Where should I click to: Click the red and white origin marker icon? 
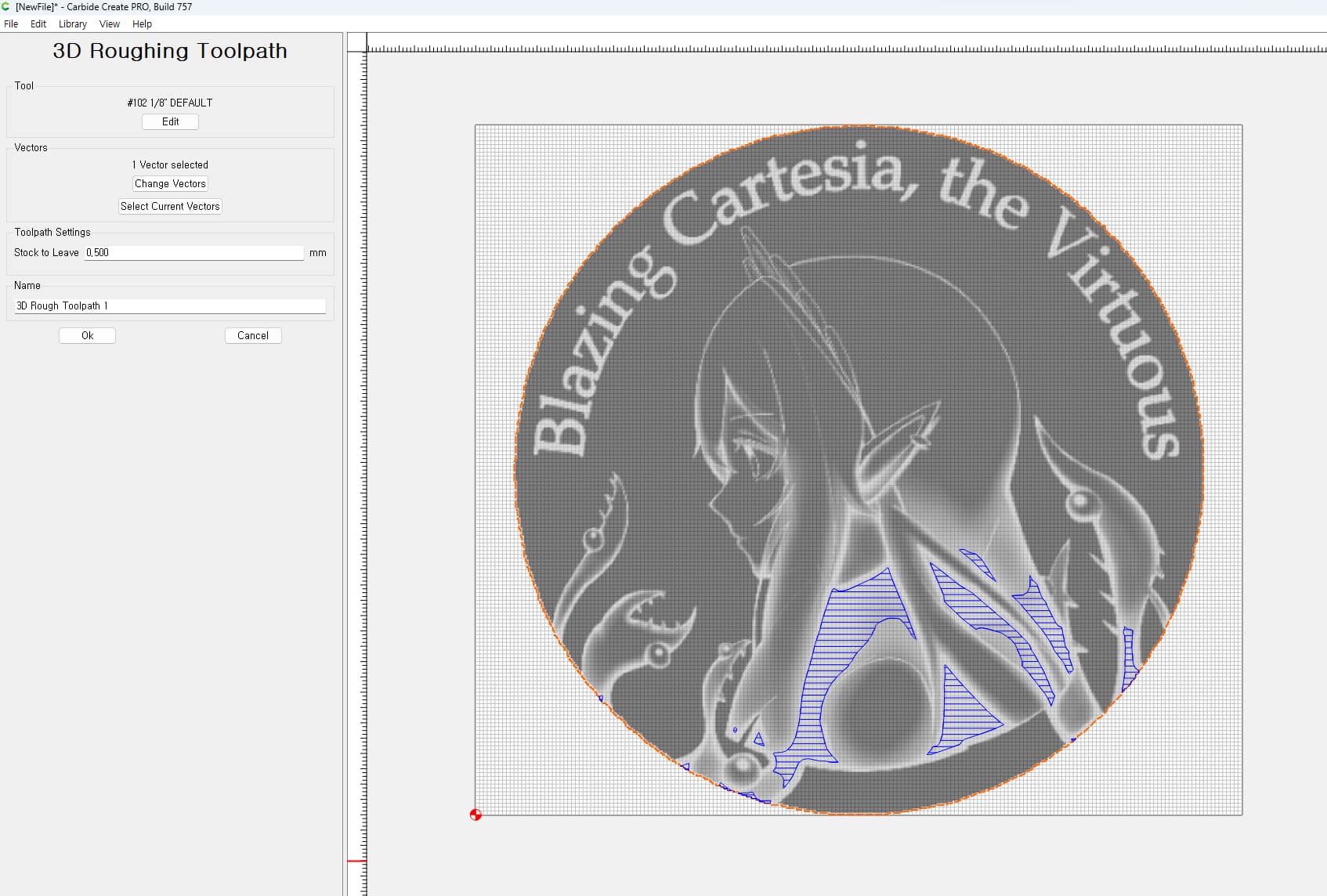tap(476, 815)
